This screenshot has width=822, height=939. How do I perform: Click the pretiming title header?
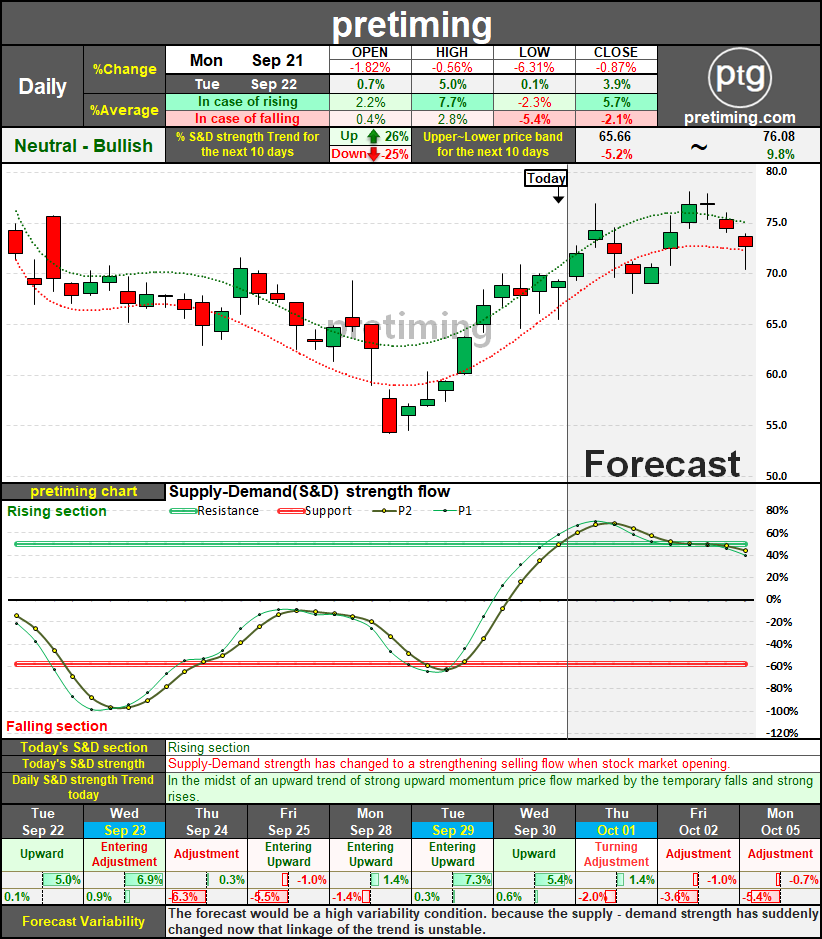point(411,25)
